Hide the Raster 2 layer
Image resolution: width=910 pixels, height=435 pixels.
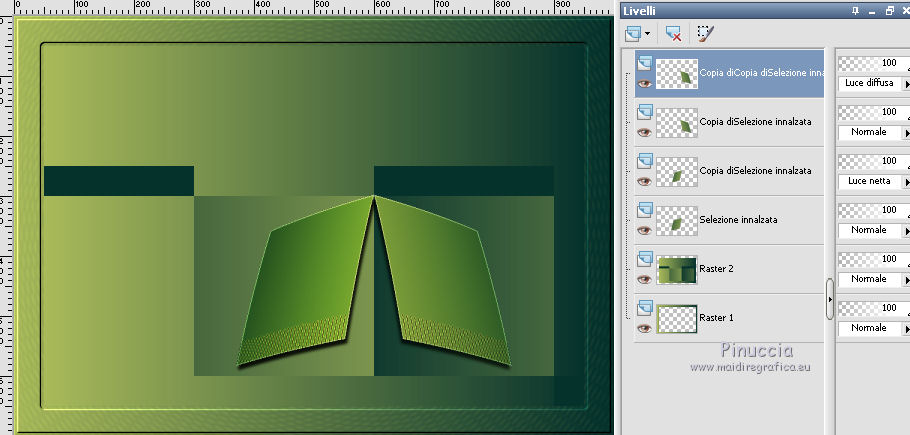[x=644, y=280]
